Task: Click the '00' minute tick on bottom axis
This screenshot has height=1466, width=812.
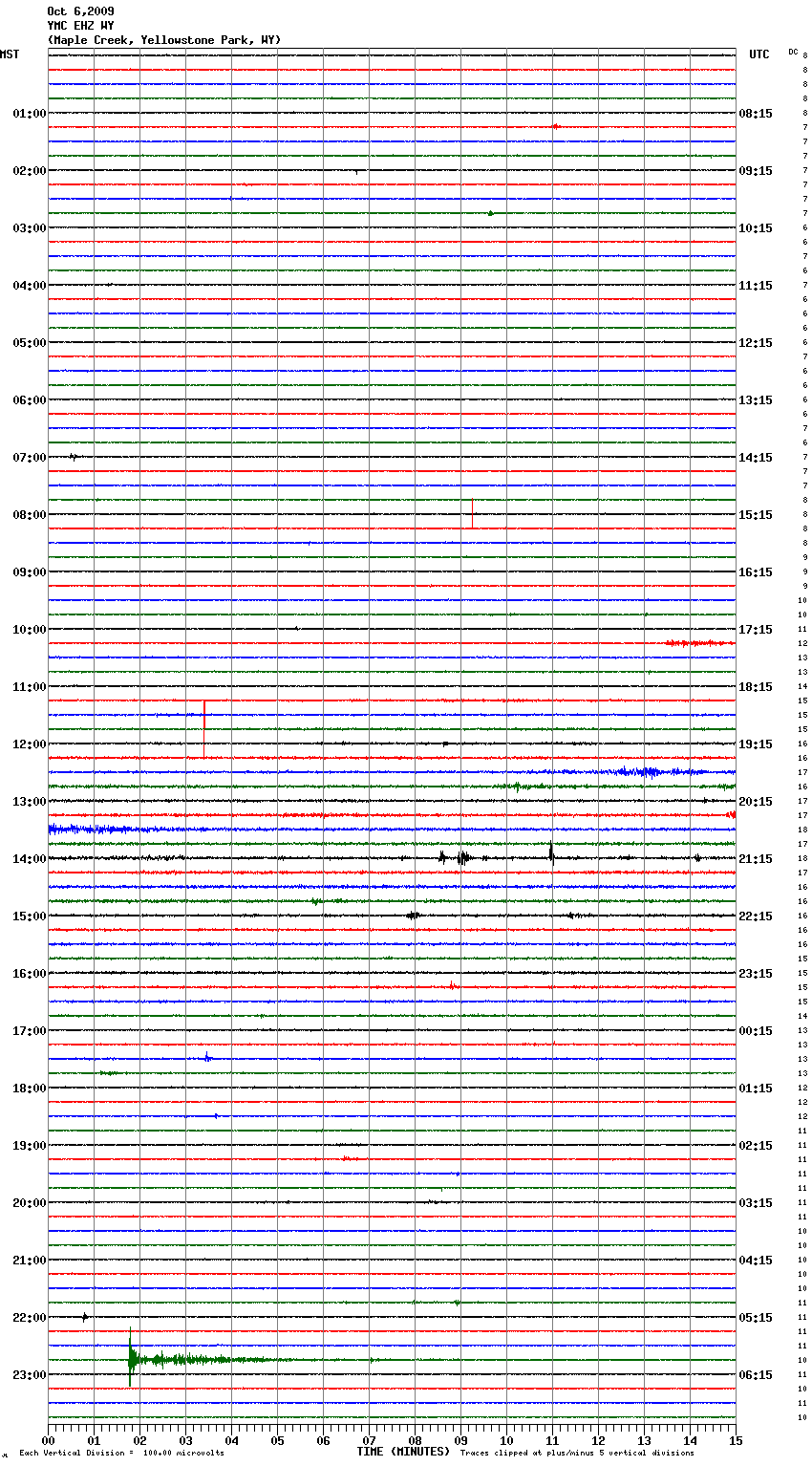Action: [x=48, y=1440]
